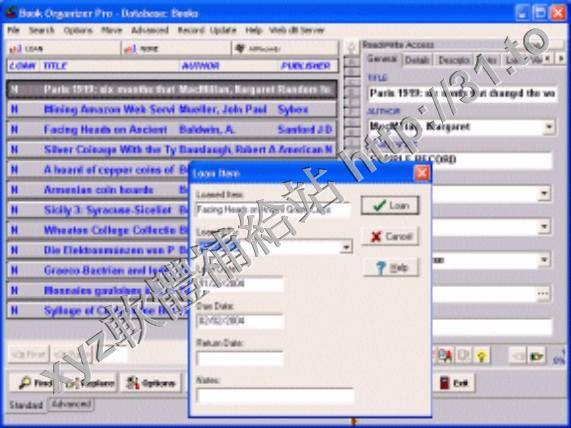571x428 pixels.
Task: Click the Loaned Item text field
Action: click(273, 210)
